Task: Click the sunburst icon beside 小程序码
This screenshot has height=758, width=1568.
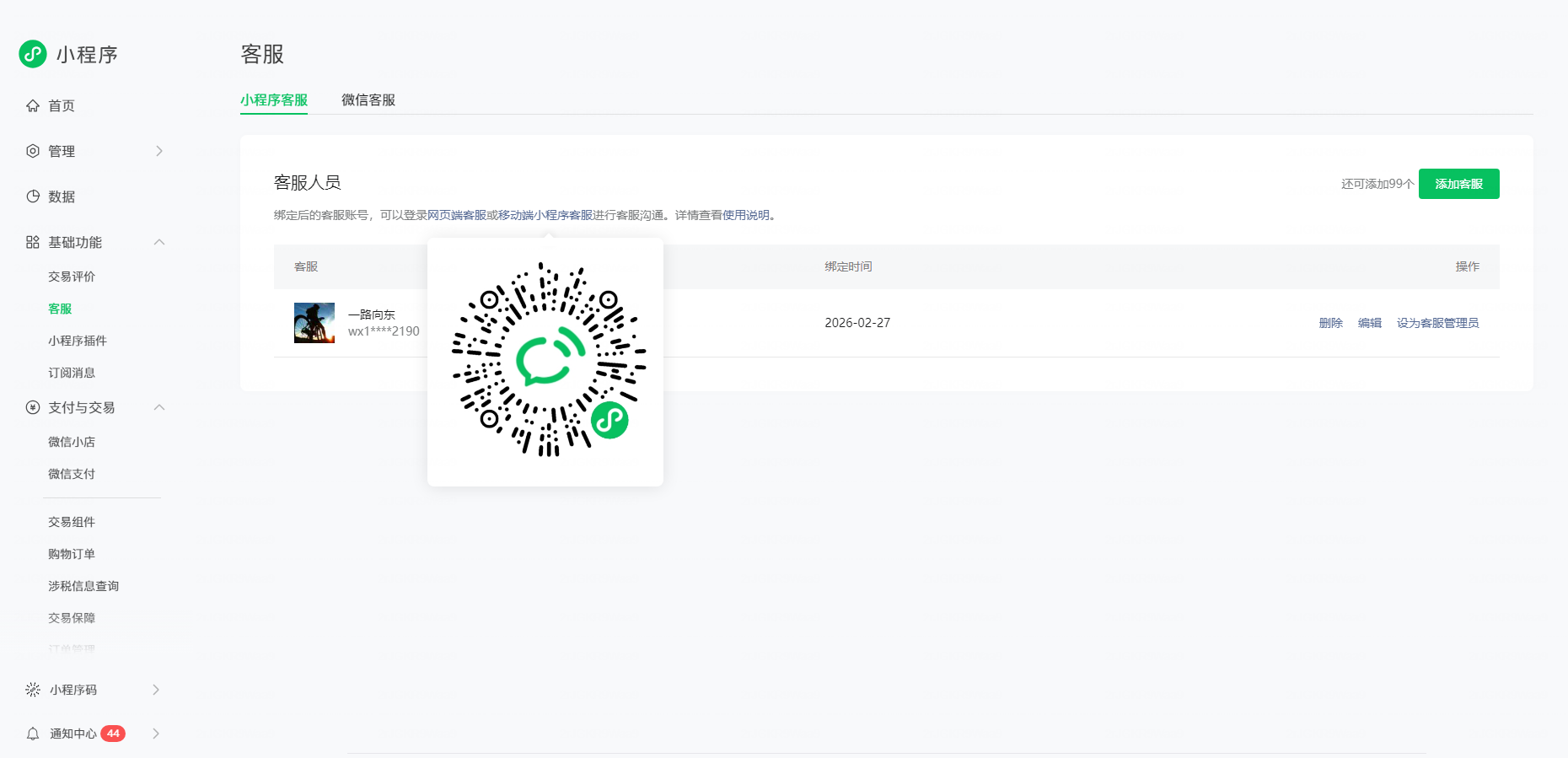Action: point(33,690)
